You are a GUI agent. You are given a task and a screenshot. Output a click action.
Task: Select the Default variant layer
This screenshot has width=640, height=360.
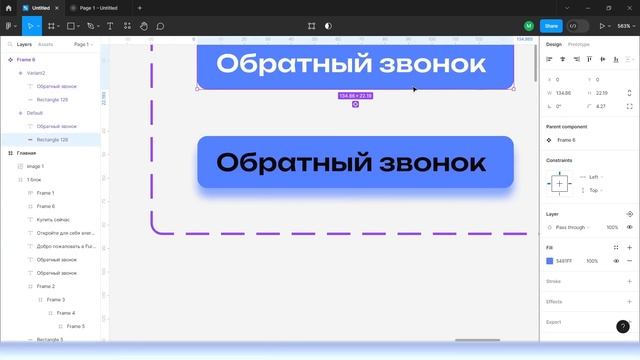(35, 113)
